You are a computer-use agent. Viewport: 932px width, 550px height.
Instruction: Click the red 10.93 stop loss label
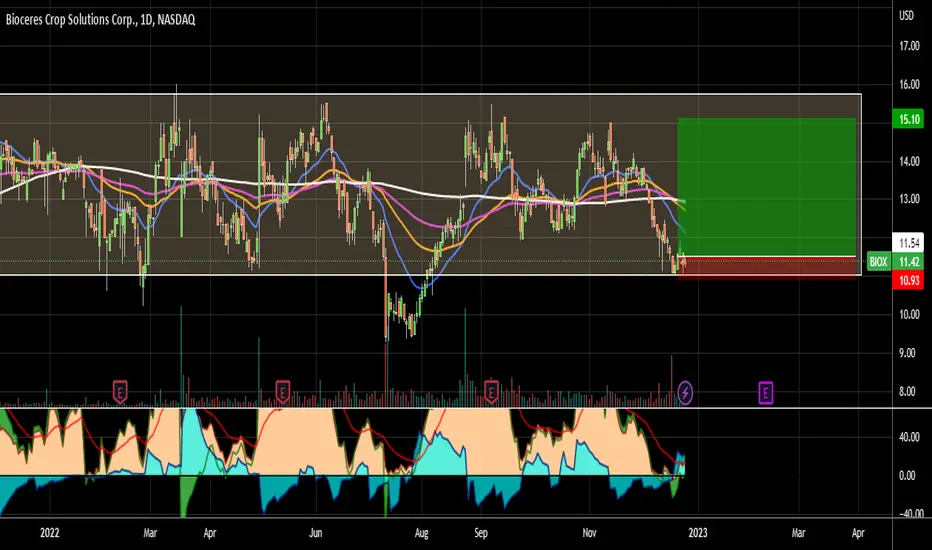[908, 280]
